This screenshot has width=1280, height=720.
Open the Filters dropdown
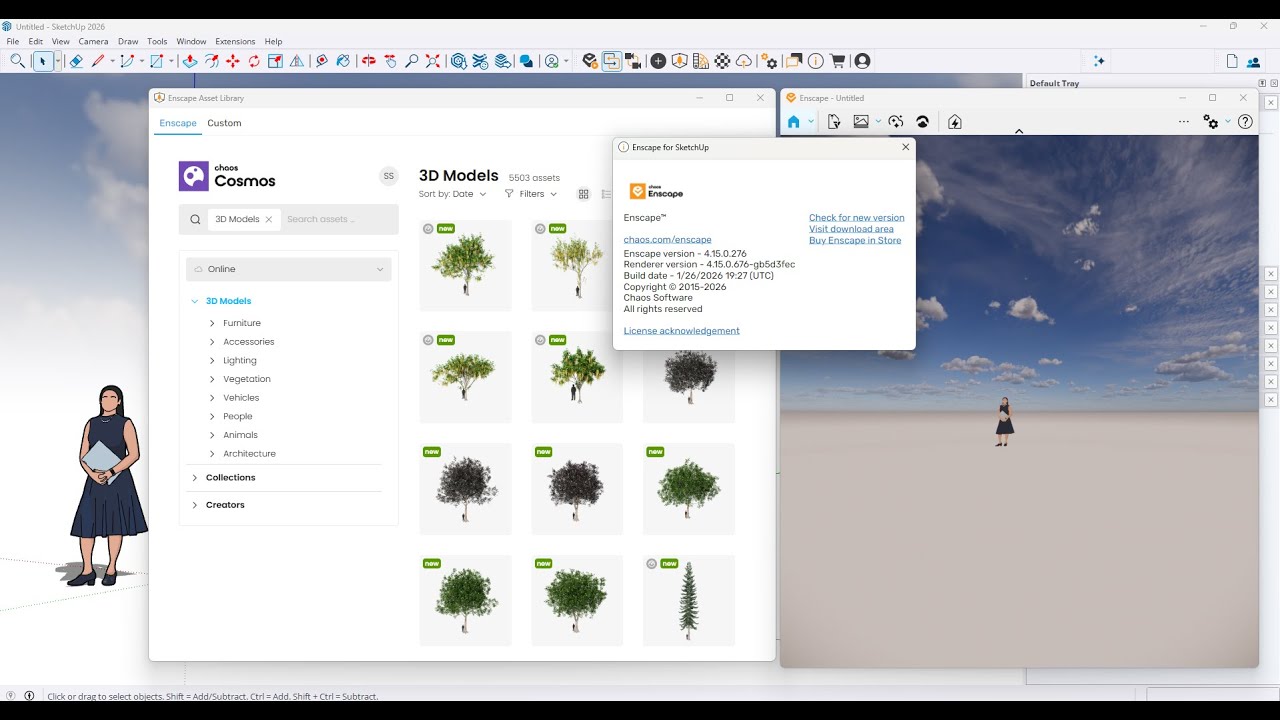(x=531, y=194)
